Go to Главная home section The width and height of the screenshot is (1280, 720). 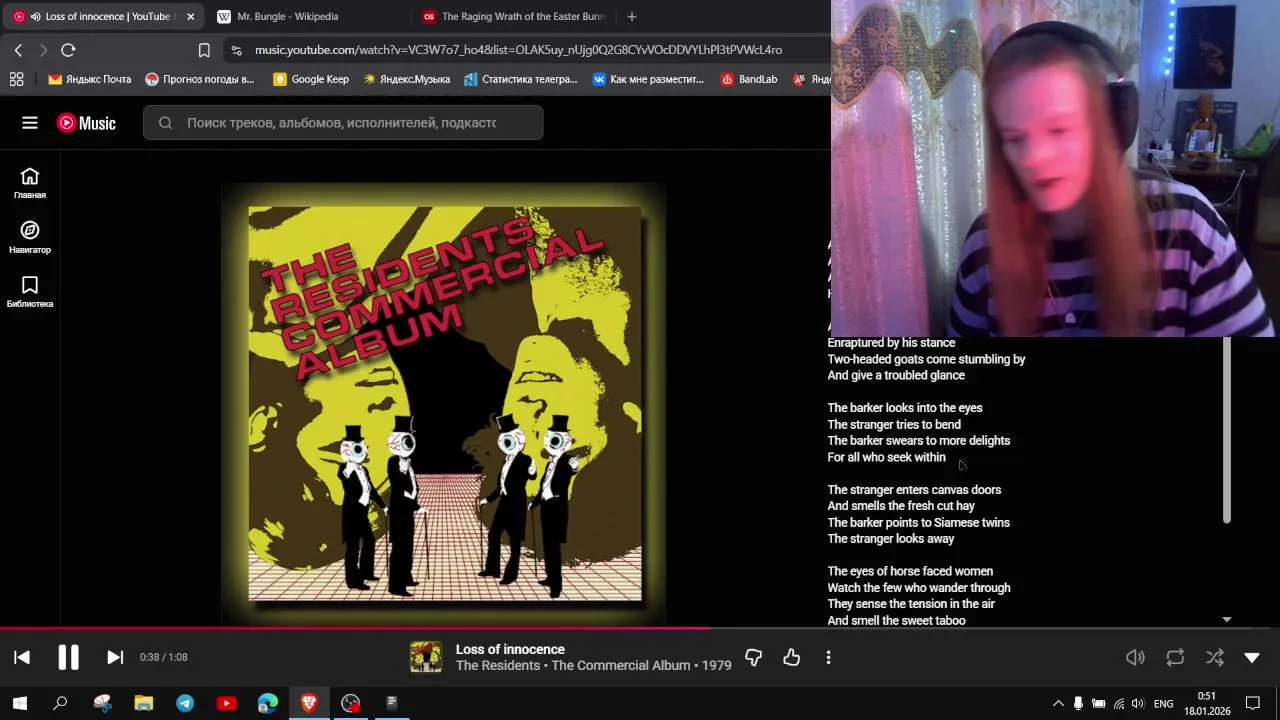(30, 183)
